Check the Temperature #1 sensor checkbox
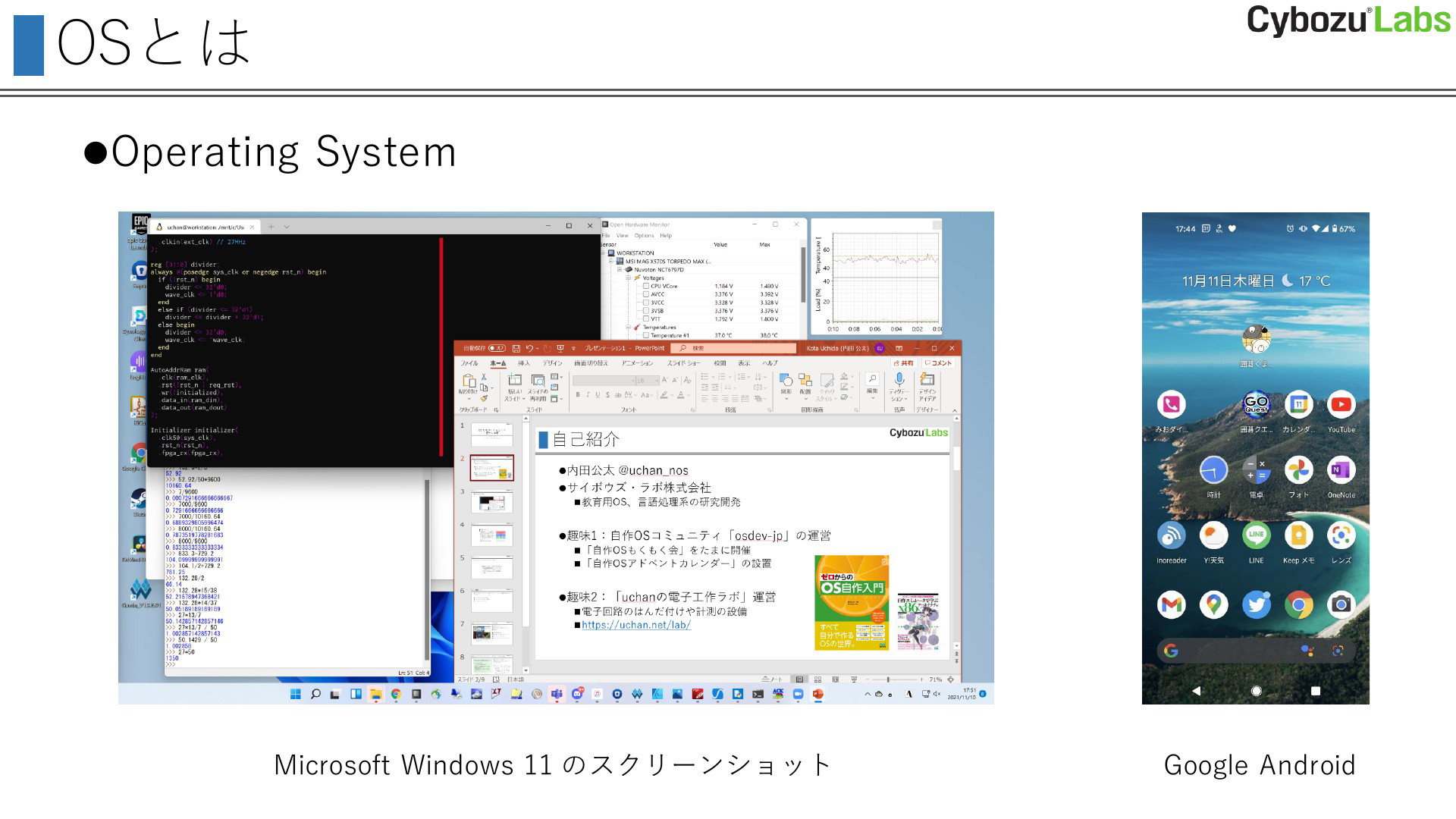The width and height of the screenshot is (1456, 819). pos(646,335)
